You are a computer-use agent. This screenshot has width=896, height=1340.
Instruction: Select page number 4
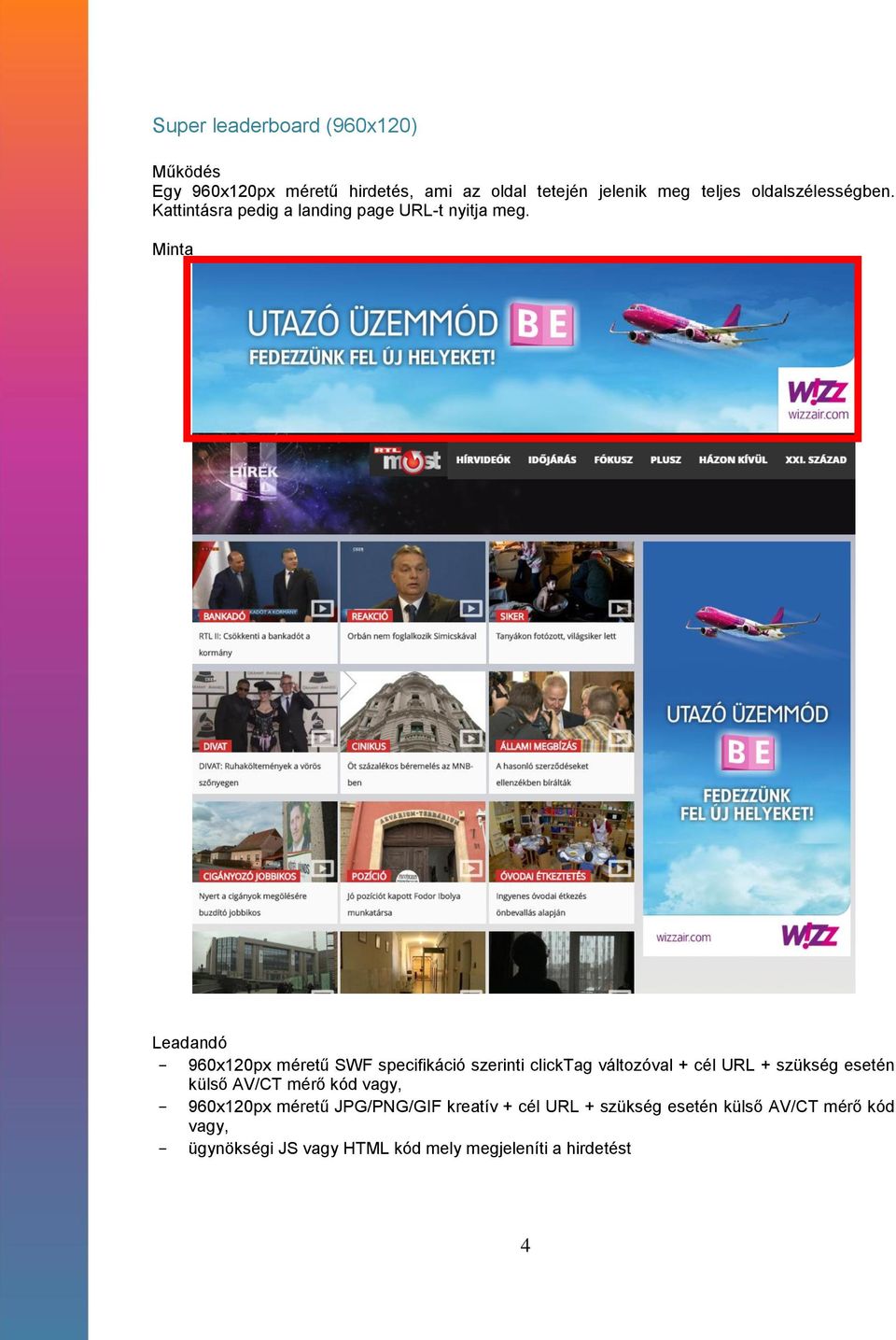tap(525, 1246)
